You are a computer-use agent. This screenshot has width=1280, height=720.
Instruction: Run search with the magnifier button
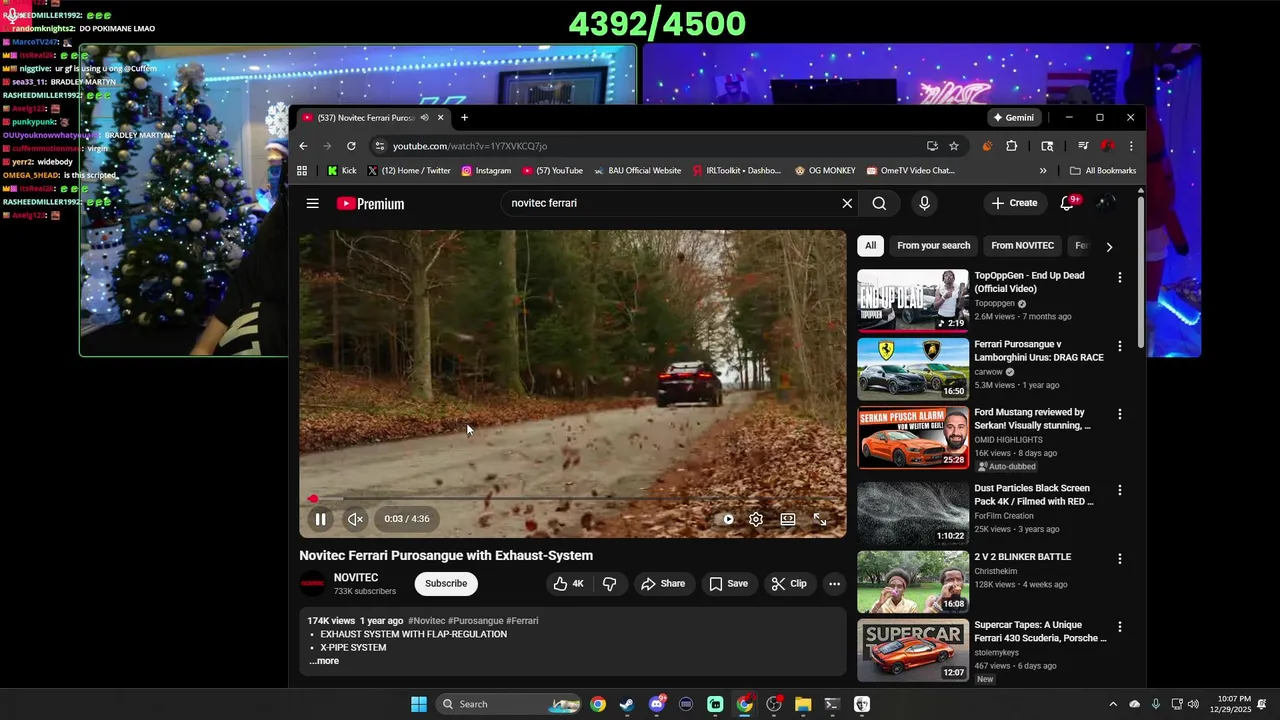coord(879,203)
